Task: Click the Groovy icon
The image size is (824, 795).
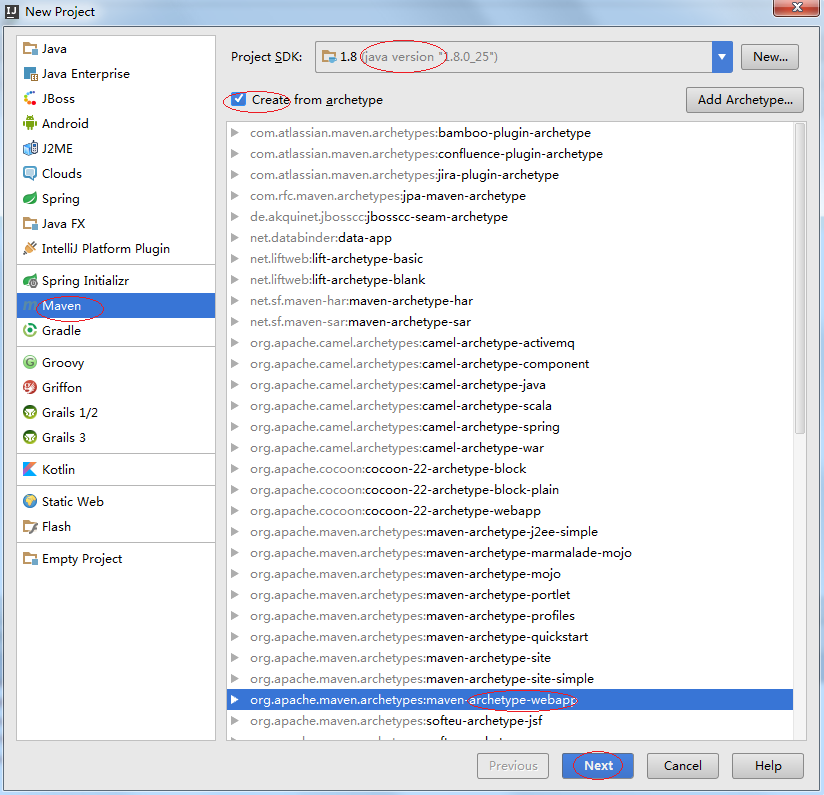Action: pyautogui.click(x=30, y=363)
